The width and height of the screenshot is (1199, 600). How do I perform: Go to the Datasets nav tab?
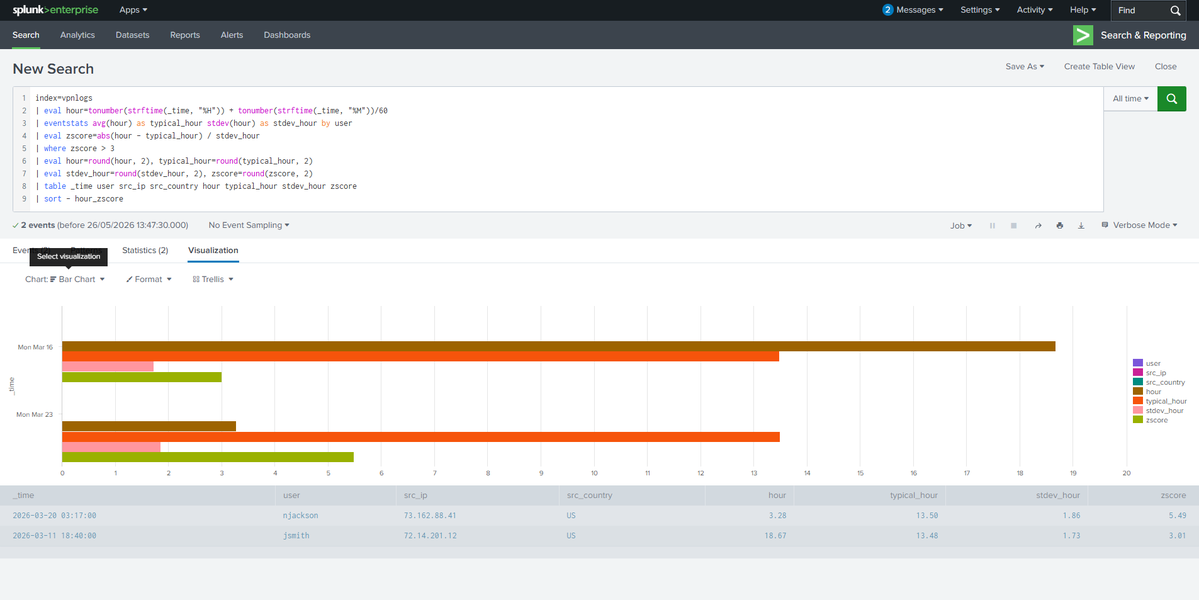pos(132,35)
